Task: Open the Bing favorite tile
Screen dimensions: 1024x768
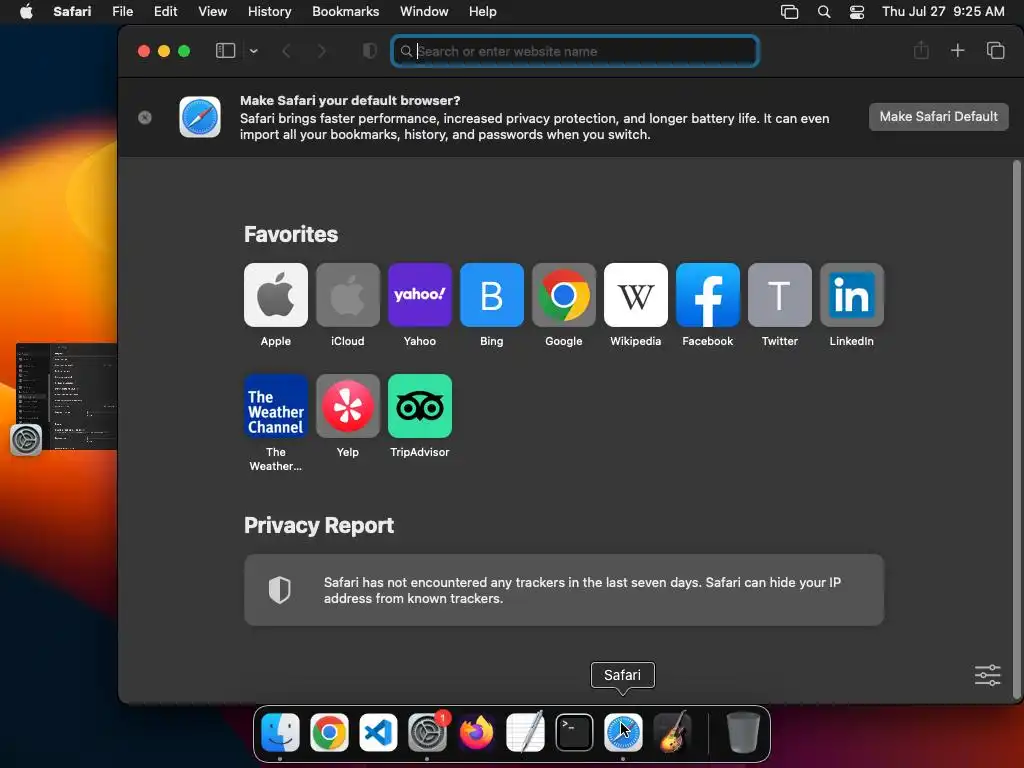Action: [492, 295]
